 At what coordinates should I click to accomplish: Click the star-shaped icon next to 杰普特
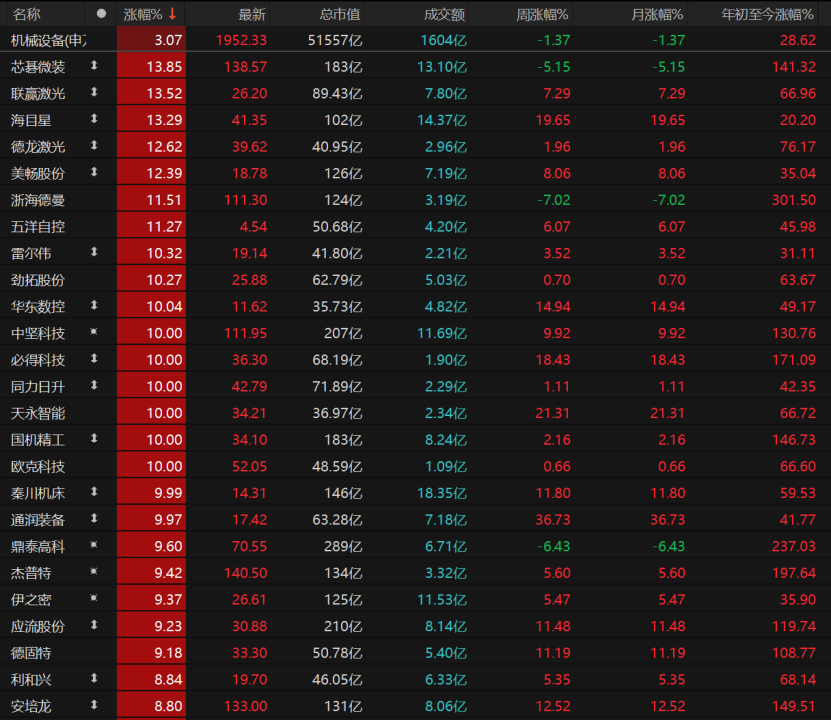coord(95,572)
